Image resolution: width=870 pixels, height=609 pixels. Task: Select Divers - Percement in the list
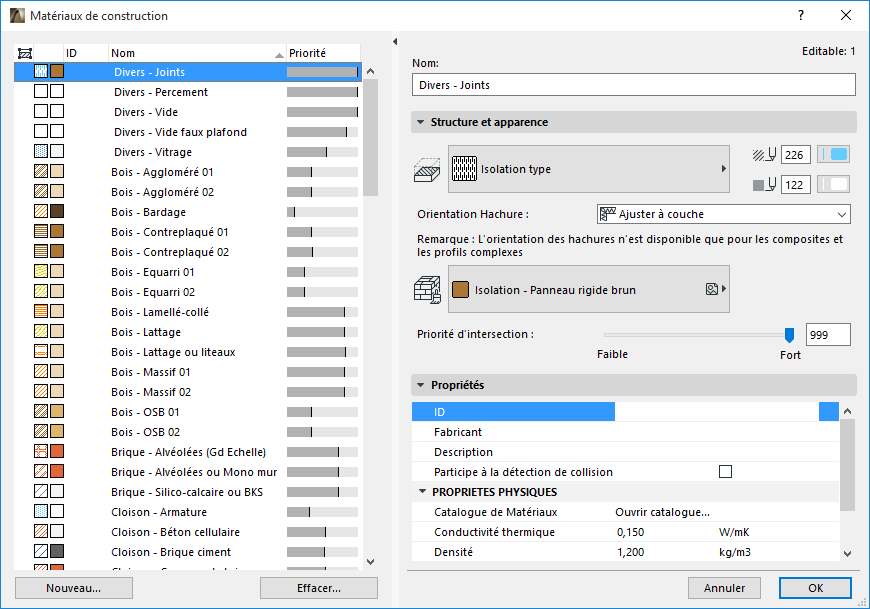click(x=188, y=92)
